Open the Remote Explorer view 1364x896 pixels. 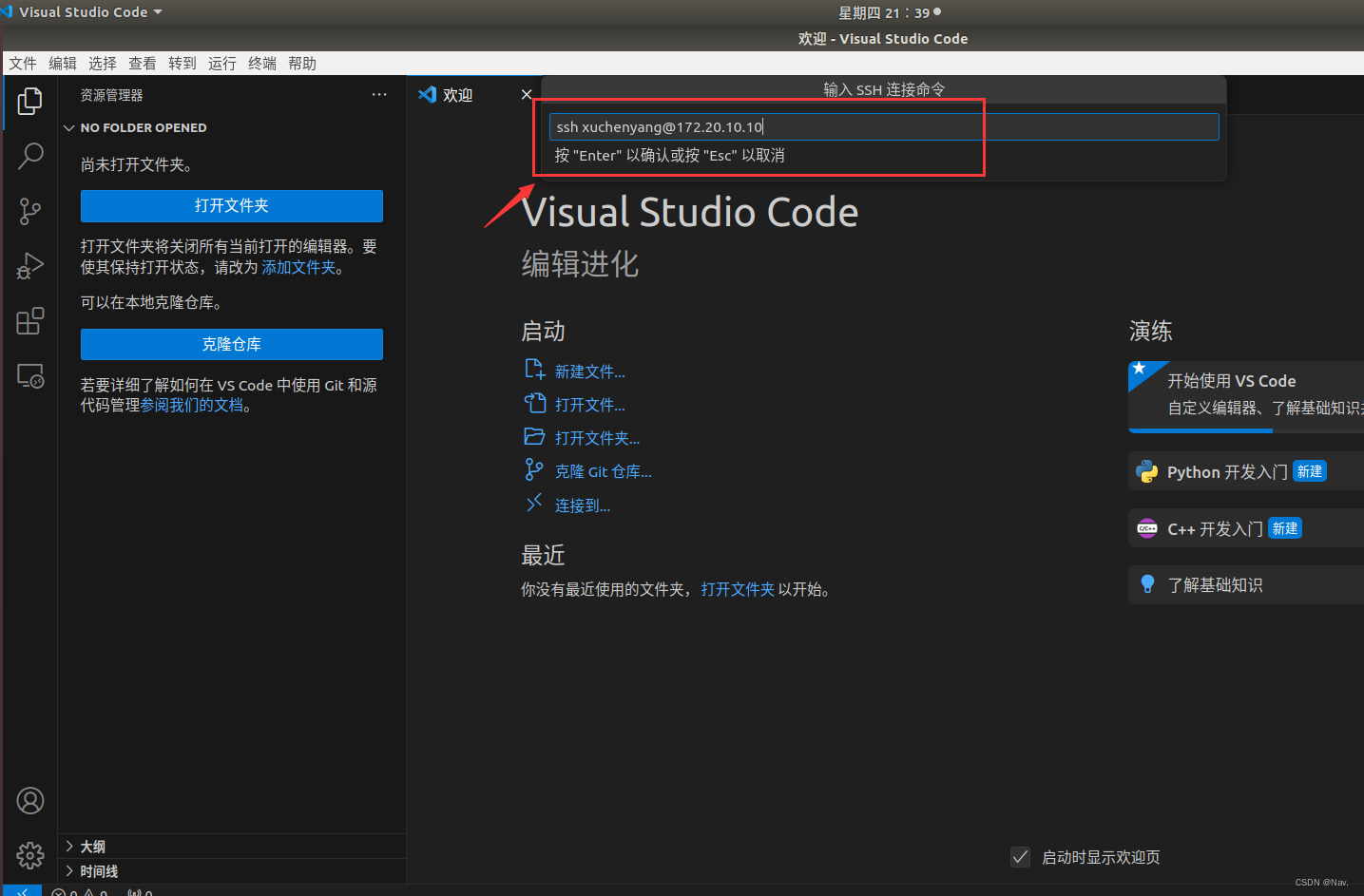tap(30, 376)
